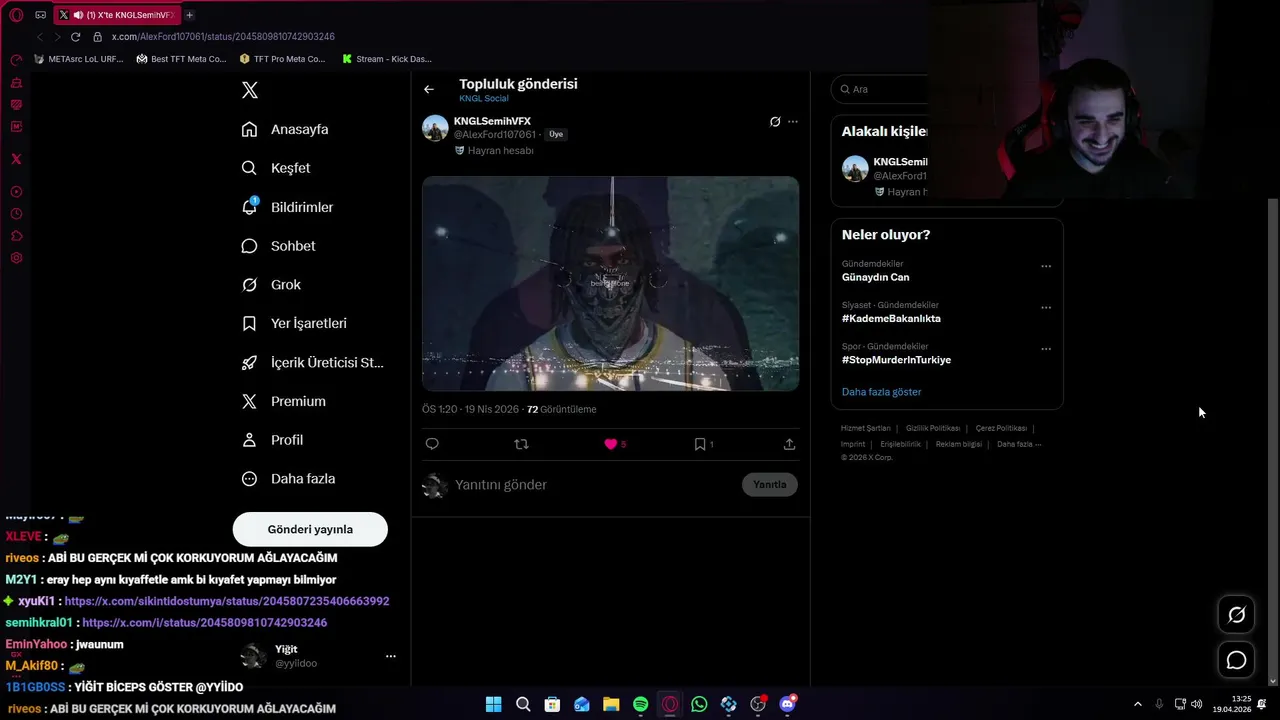Open Premium in X navigation
Image resolution: width=1280 pixels, height=720 pixels.
(285, 402)
